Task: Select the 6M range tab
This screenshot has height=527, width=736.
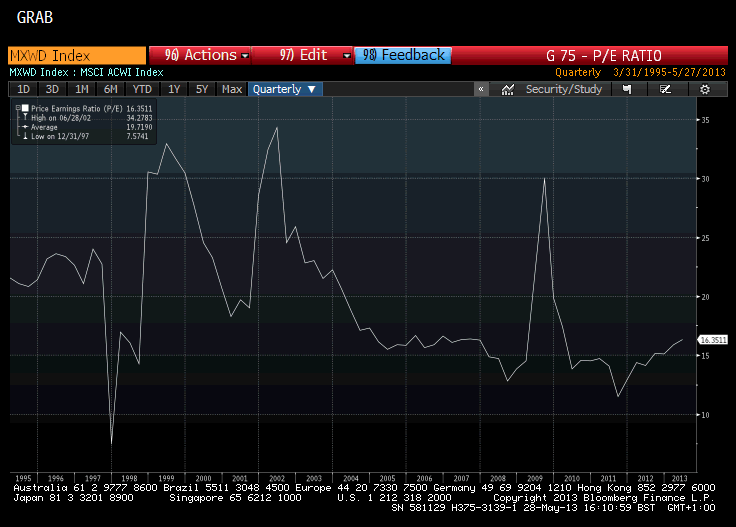Action: pos(110,89)
